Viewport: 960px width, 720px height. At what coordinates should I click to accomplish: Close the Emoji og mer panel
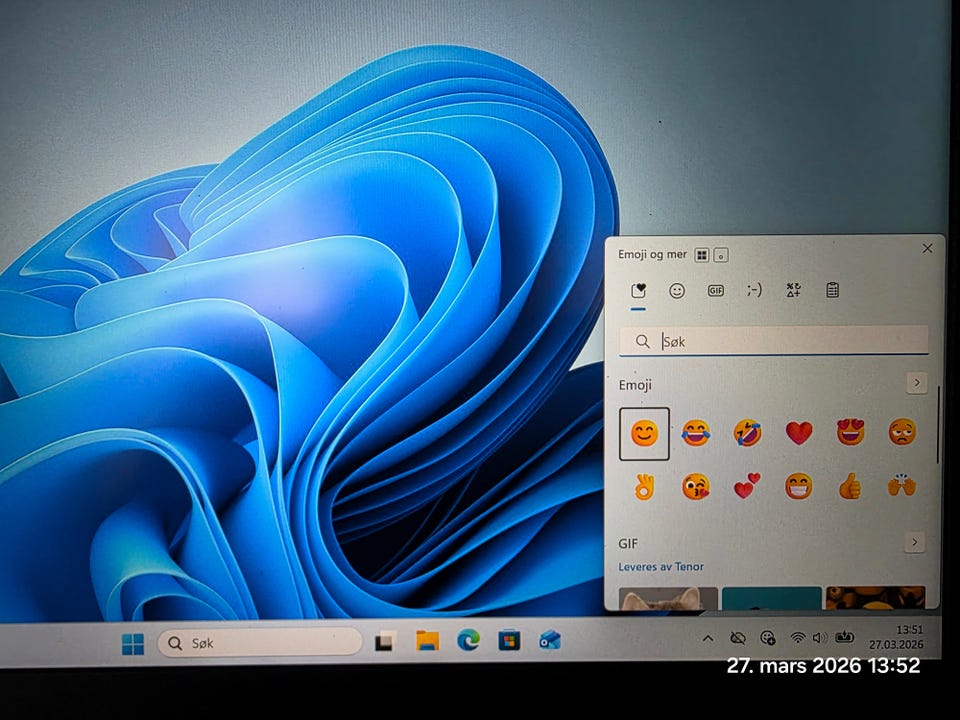tap(928, 248)
